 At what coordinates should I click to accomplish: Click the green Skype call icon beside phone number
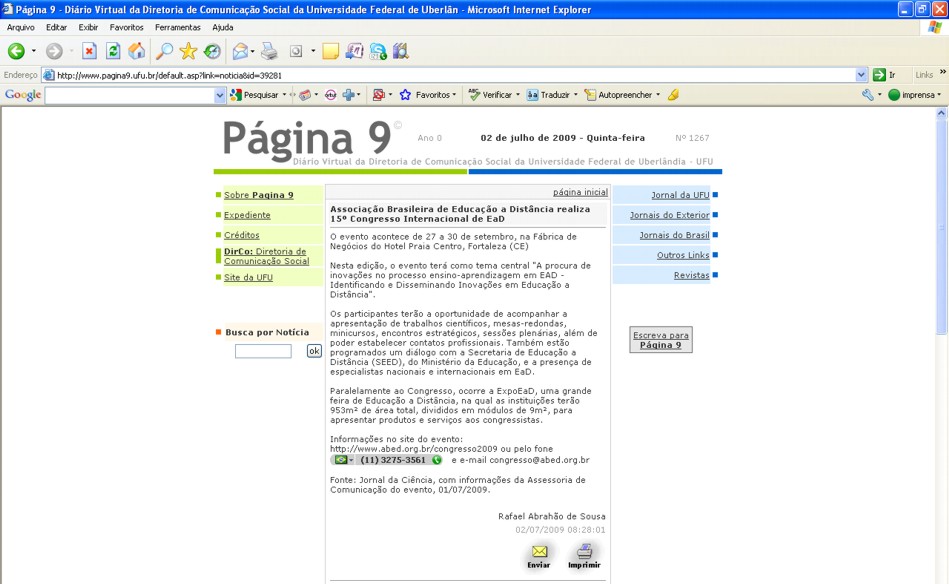pyautogui.click(x=437, y=460)
